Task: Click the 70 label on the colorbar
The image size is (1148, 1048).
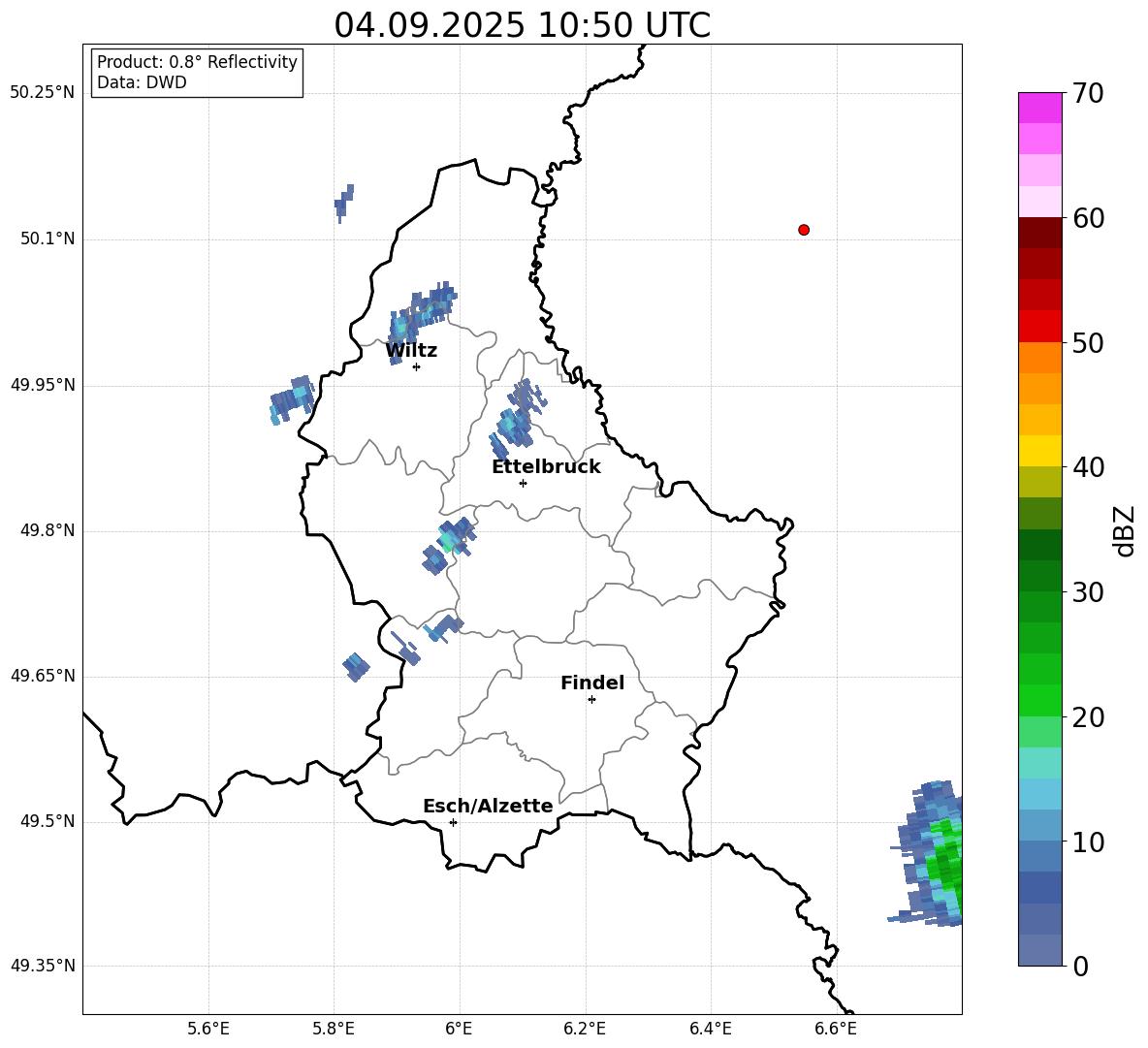Action: (x=1088, y=94)
